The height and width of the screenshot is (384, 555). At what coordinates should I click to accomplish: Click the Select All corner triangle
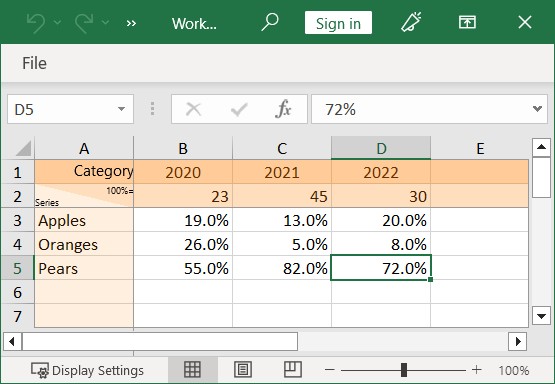(x=23, y=148)
